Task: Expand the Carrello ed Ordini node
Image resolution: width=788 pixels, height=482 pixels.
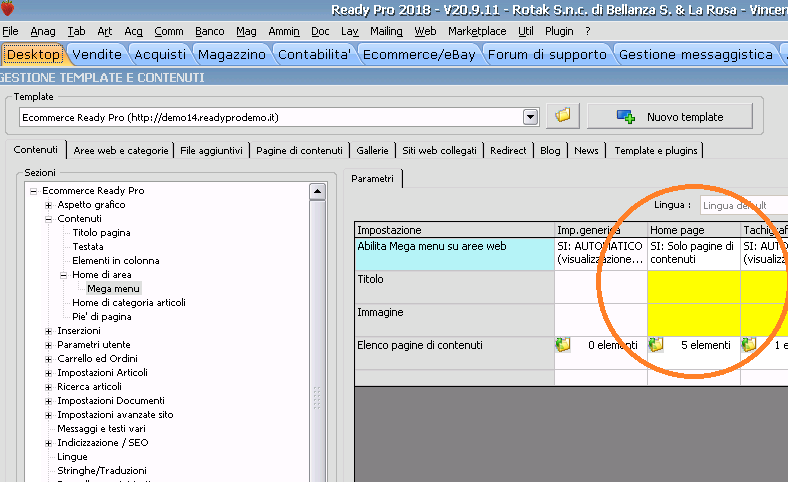Action: click(x=48, y=359)
